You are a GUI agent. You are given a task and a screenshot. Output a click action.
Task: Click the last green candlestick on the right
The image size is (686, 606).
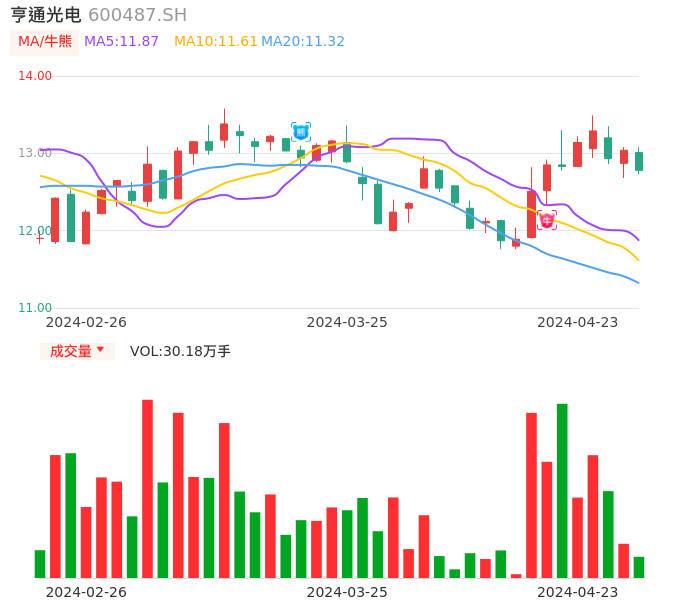point(639,161)
